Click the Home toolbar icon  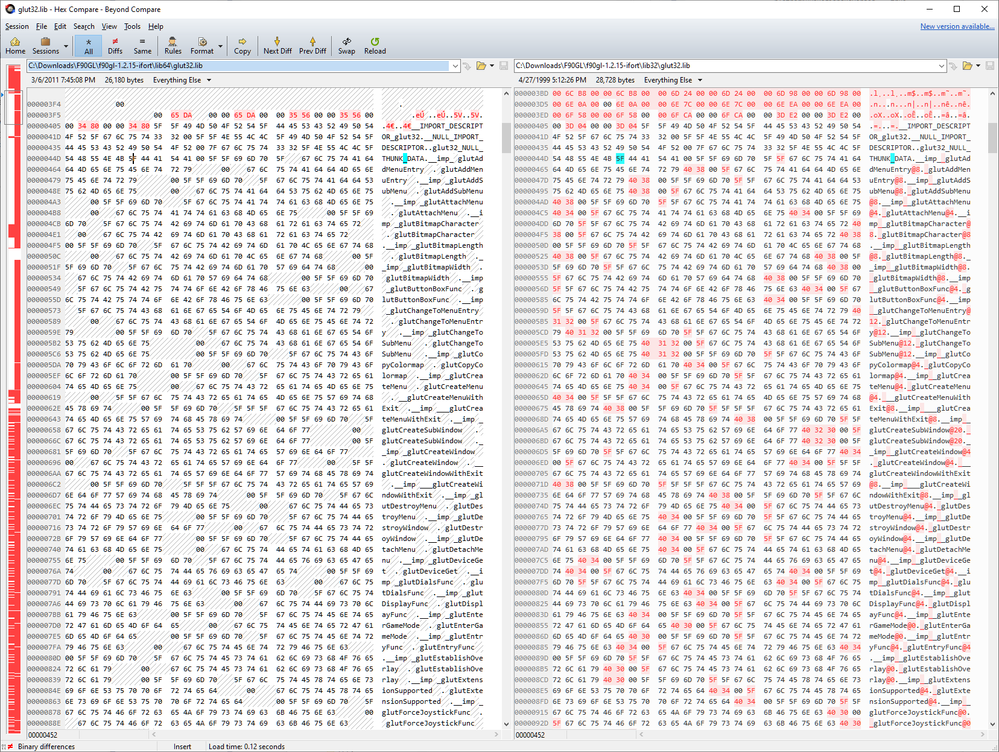15,45
